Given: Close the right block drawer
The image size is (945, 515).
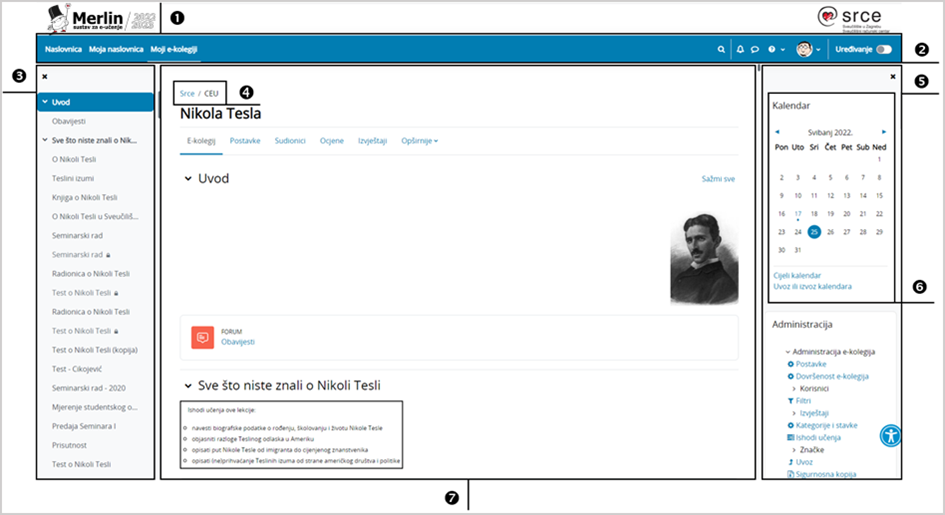Looking at the screenshot, I should 892,76.
